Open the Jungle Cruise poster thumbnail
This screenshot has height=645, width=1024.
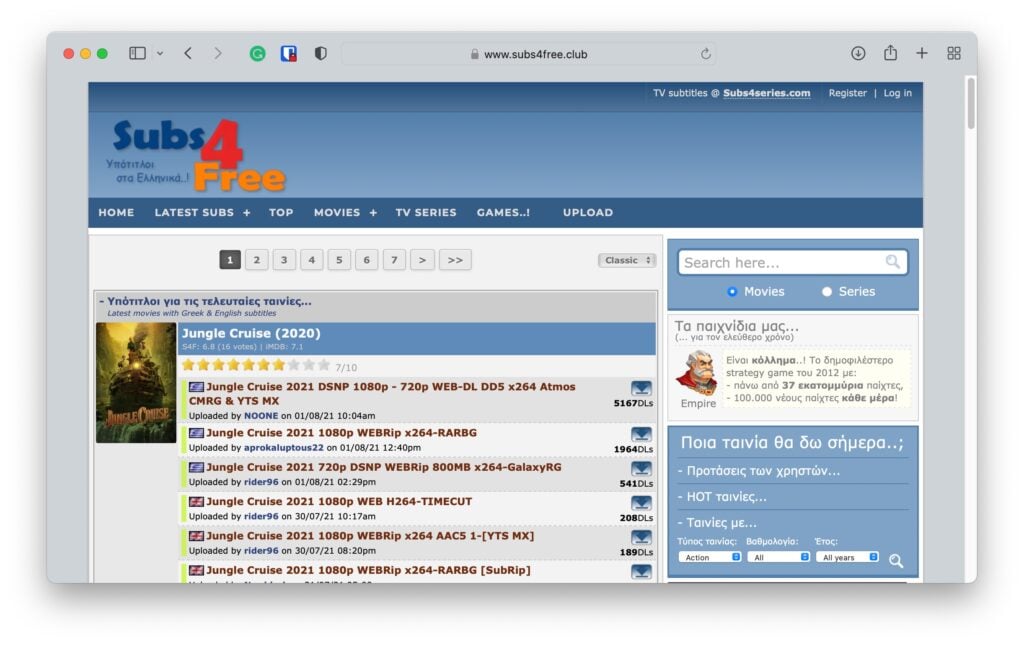click(x=136, y=383)
